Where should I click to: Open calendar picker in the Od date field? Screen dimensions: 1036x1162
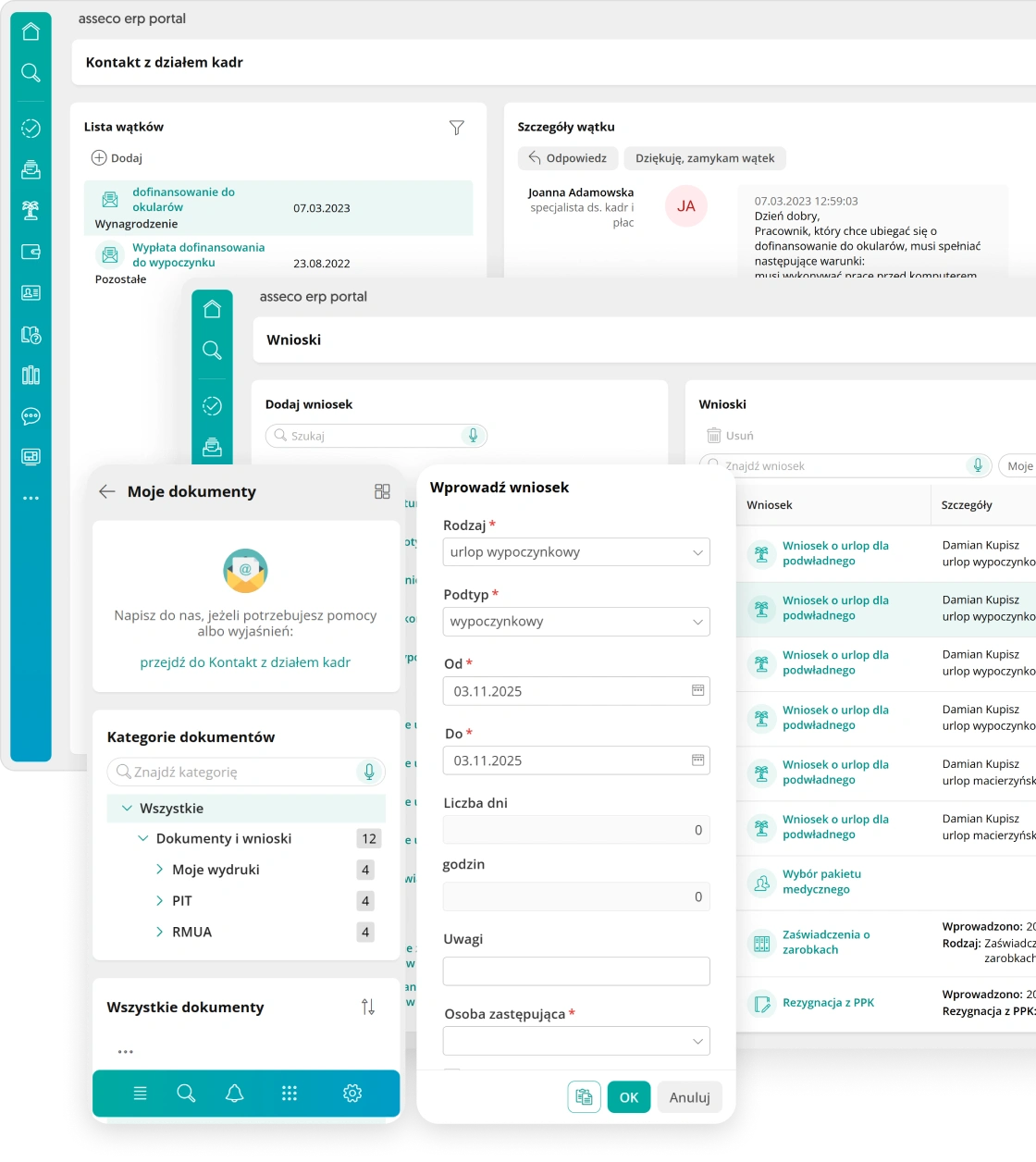(x=697, y=691)
